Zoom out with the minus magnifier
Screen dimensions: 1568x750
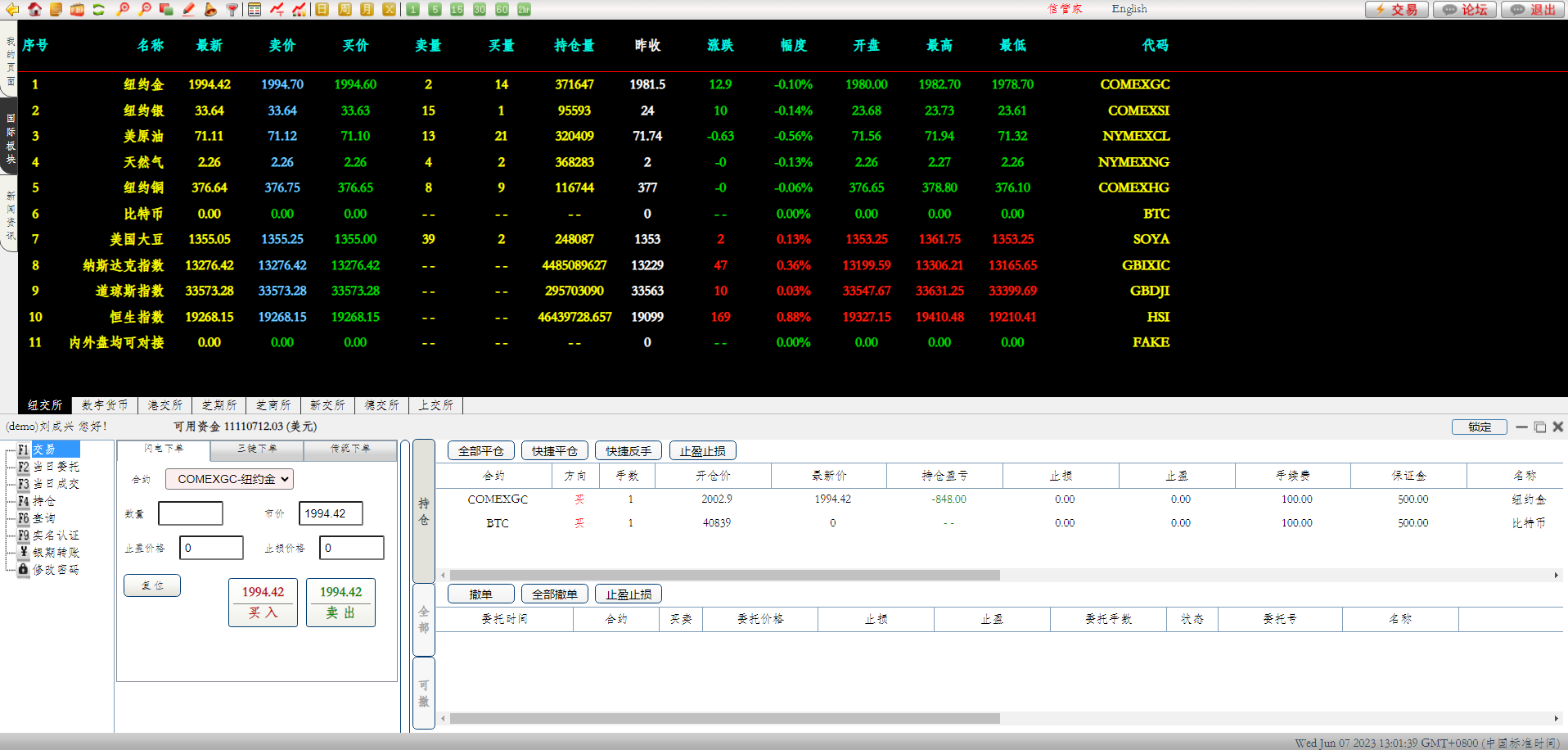[145, 9]
